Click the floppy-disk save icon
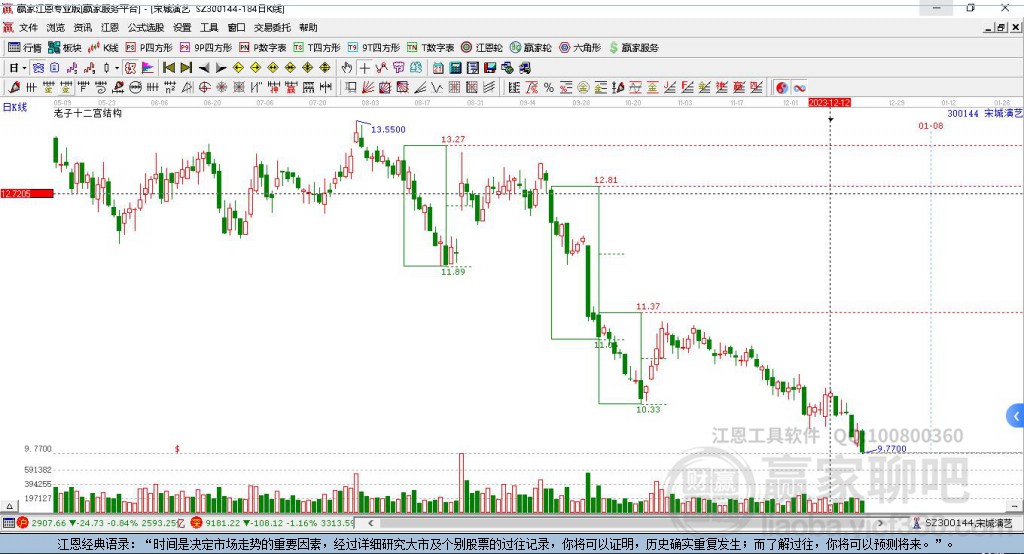The width and height of the screenshot is (1024, 554). pos(490,68)
